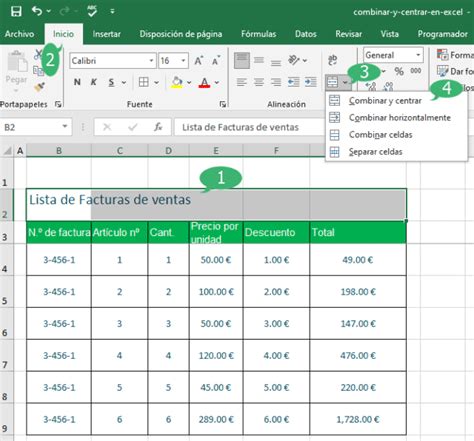The width and height of the screenshot is (474, 441).
Task: Click the confirm checkmark in formula bar
Action: click(133, 127)
